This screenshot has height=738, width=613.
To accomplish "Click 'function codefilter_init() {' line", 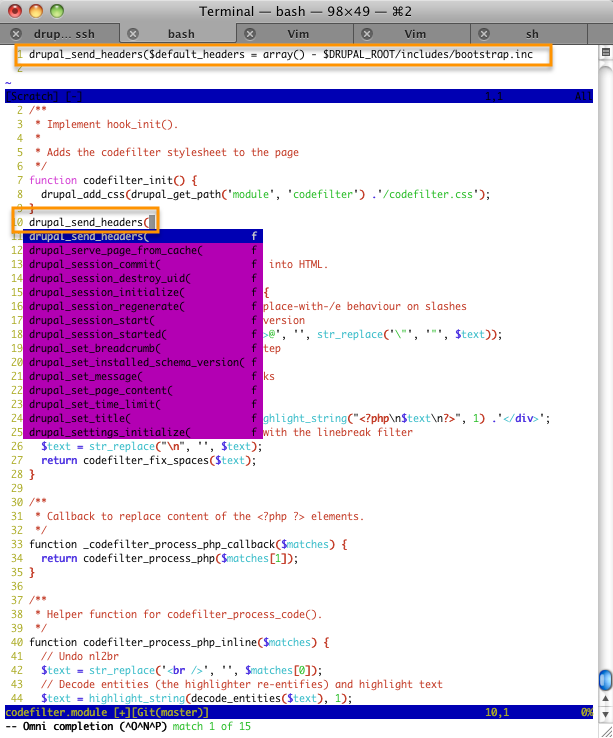I will pos(113,180).
